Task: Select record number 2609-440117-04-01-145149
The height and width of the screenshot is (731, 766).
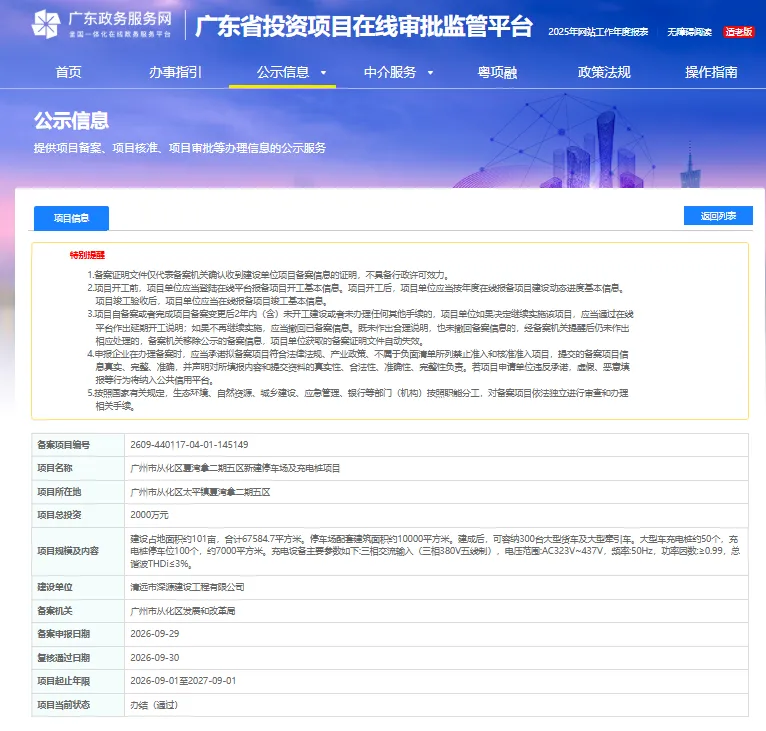Action: pos(189,445)
